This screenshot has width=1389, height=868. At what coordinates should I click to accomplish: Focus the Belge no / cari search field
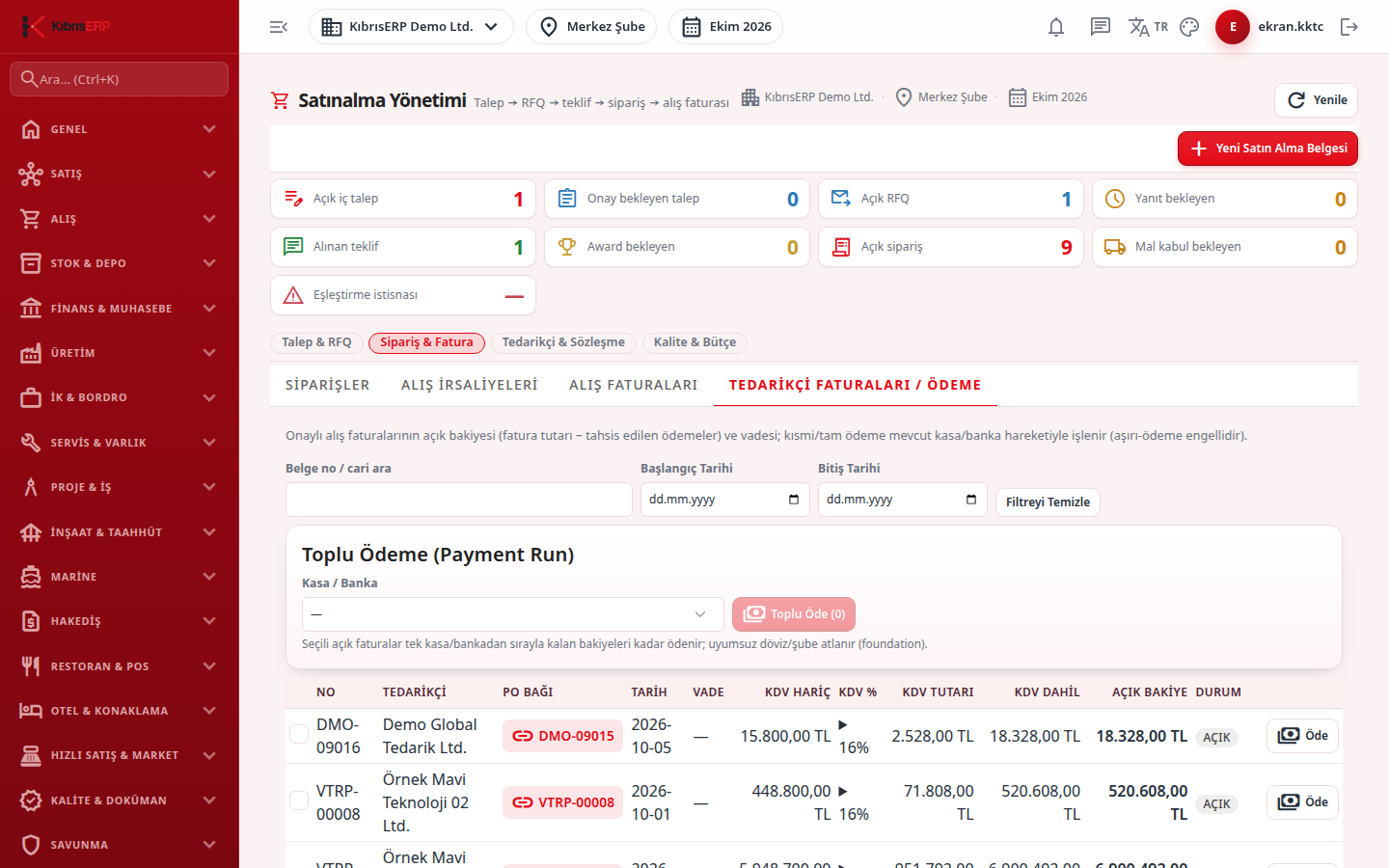click(x=459, y=500)
